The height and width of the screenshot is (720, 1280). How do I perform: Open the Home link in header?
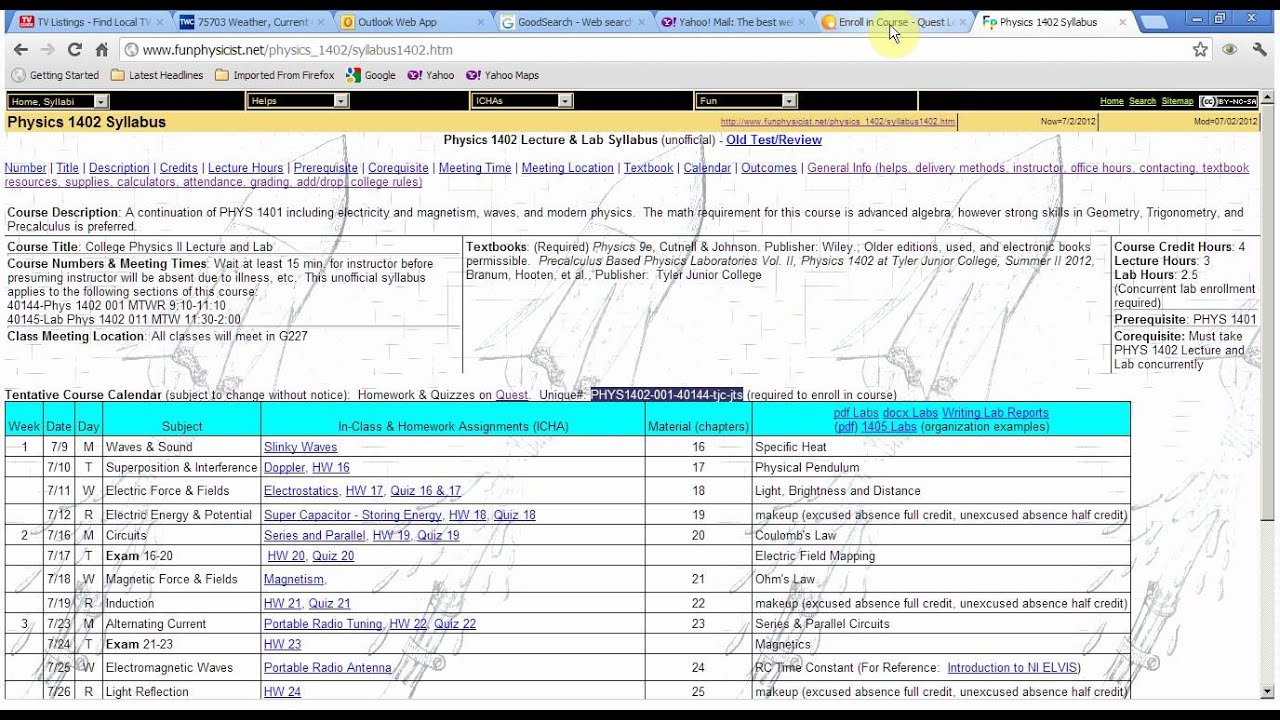[1111, 101]
